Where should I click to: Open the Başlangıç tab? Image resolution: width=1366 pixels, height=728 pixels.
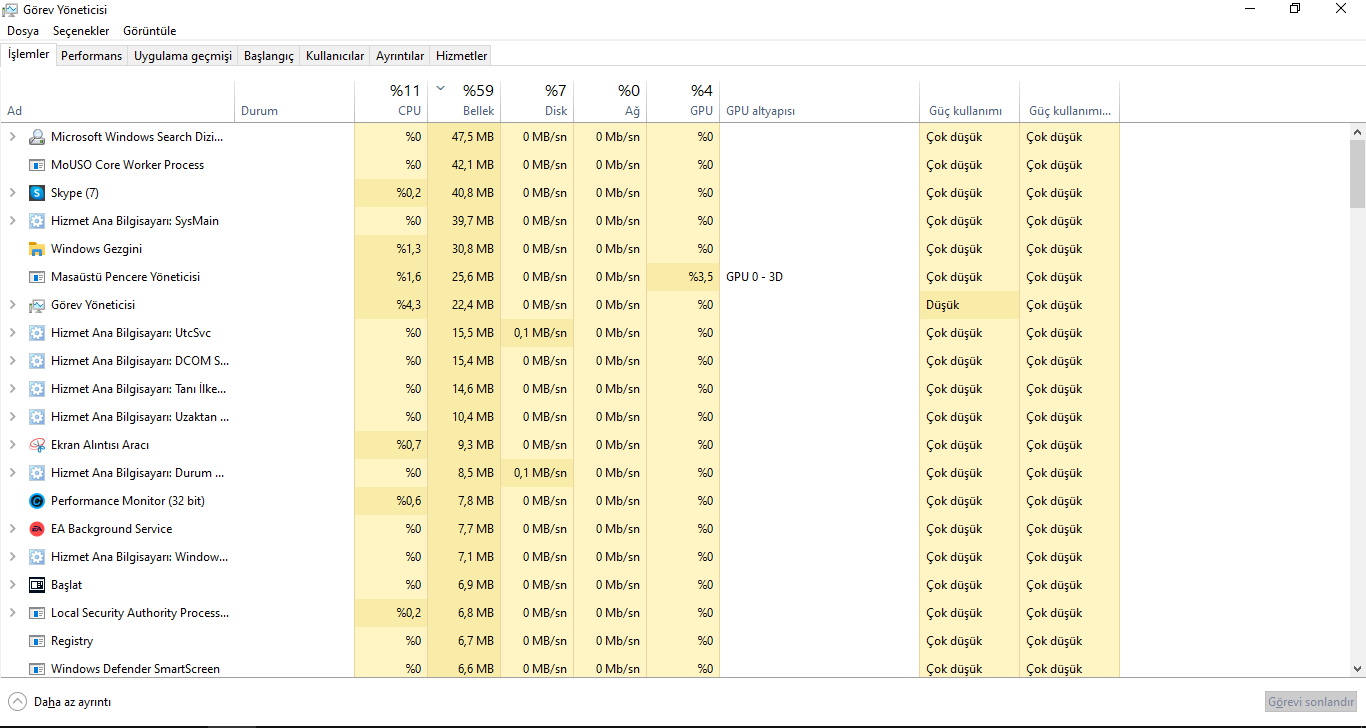click(268, 56)
